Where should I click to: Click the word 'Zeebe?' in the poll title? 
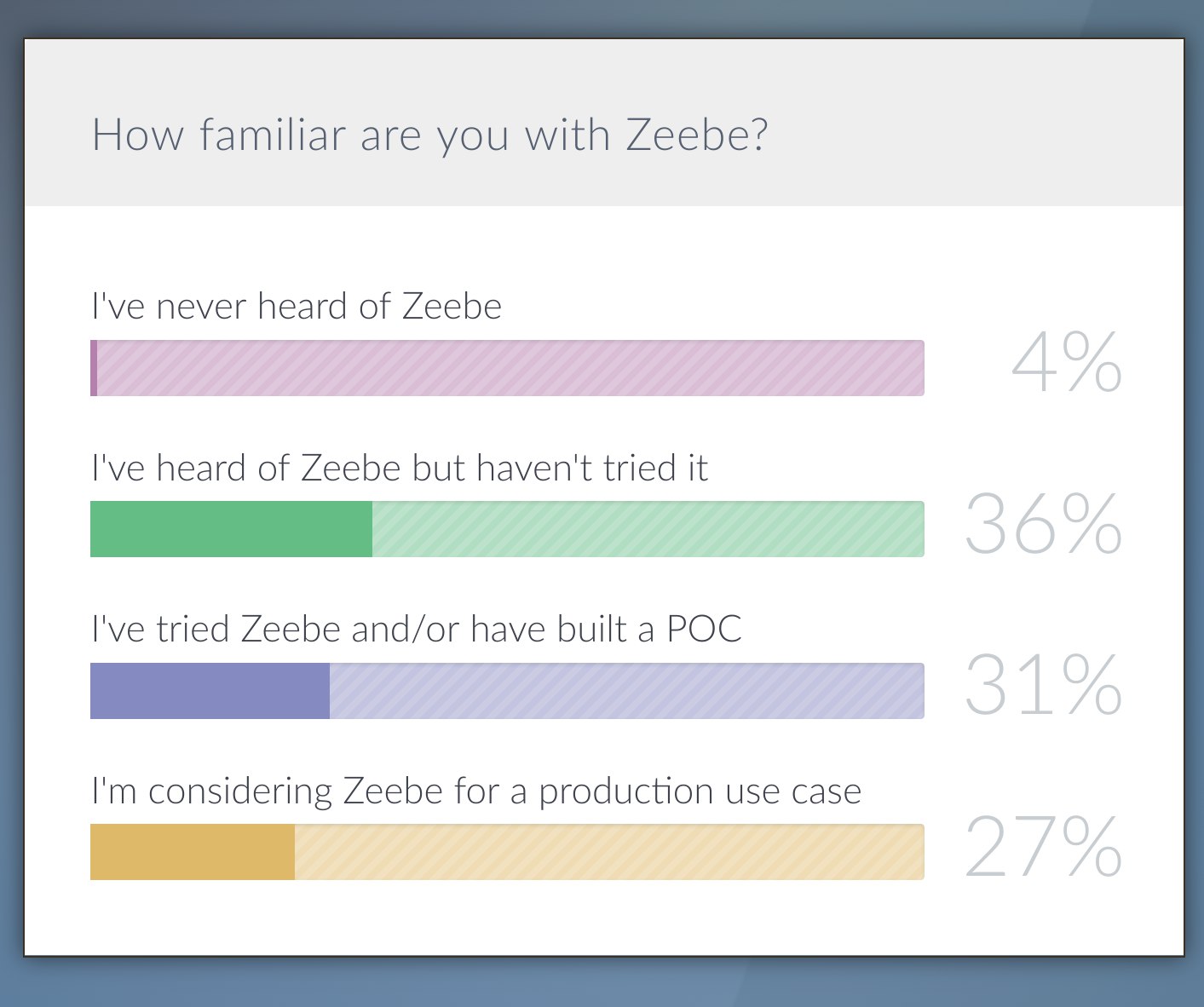tap(697, 135)
